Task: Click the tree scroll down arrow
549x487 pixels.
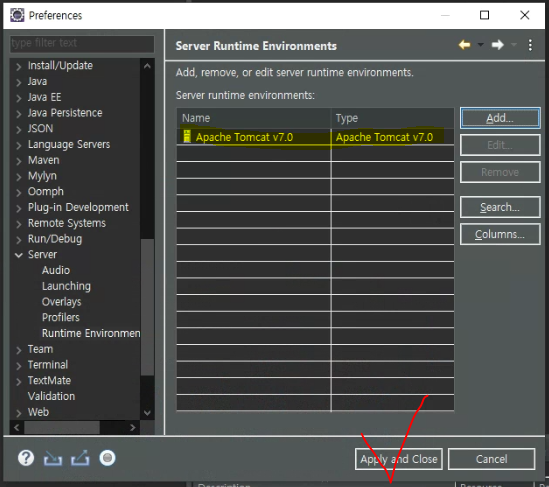Action: point(147,413)
